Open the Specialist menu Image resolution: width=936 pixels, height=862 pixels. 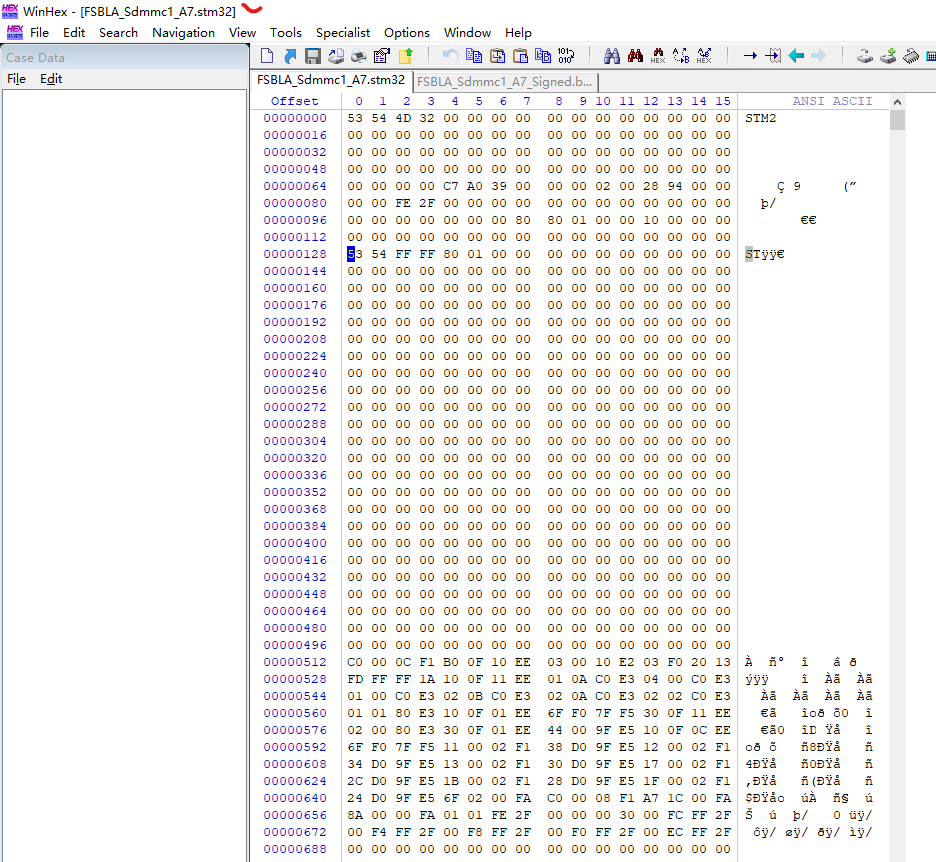342,32
